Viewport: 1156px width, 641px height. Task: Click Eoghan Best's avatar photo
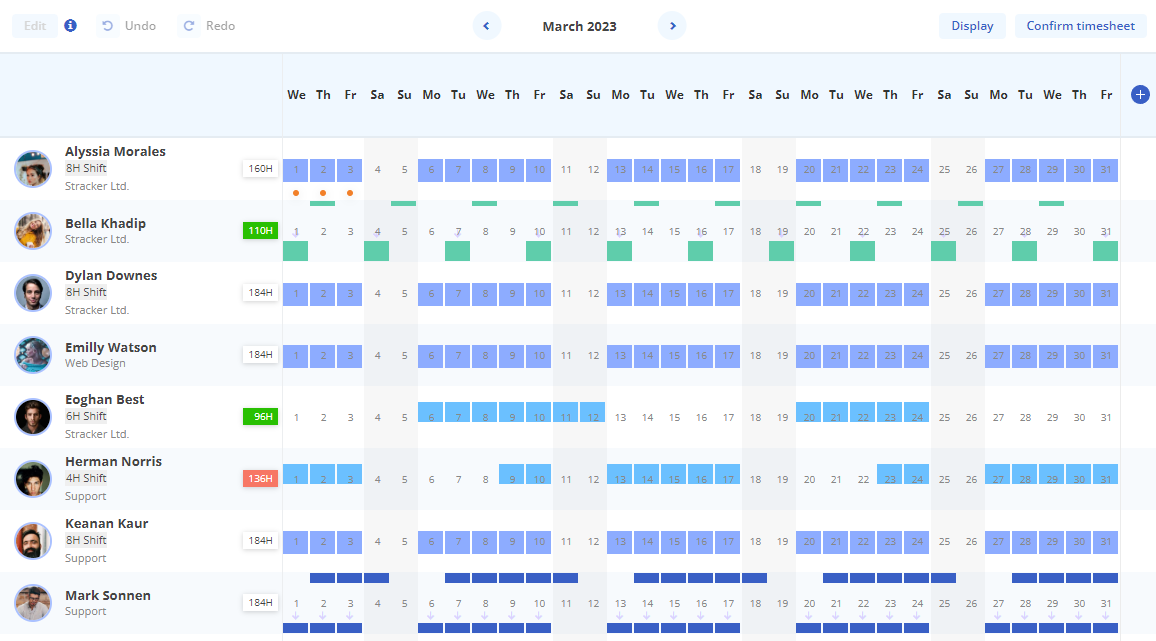tap(33, 417)
